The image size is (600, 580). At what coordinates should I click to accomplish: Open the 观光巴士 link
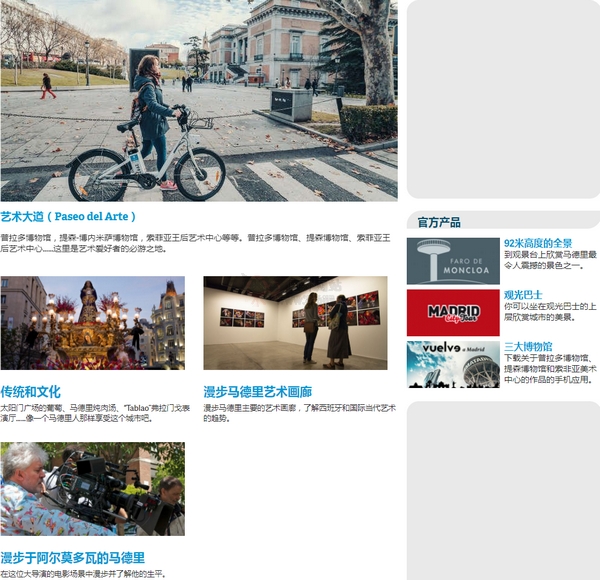pyautogui.click(x=523, y=295)
